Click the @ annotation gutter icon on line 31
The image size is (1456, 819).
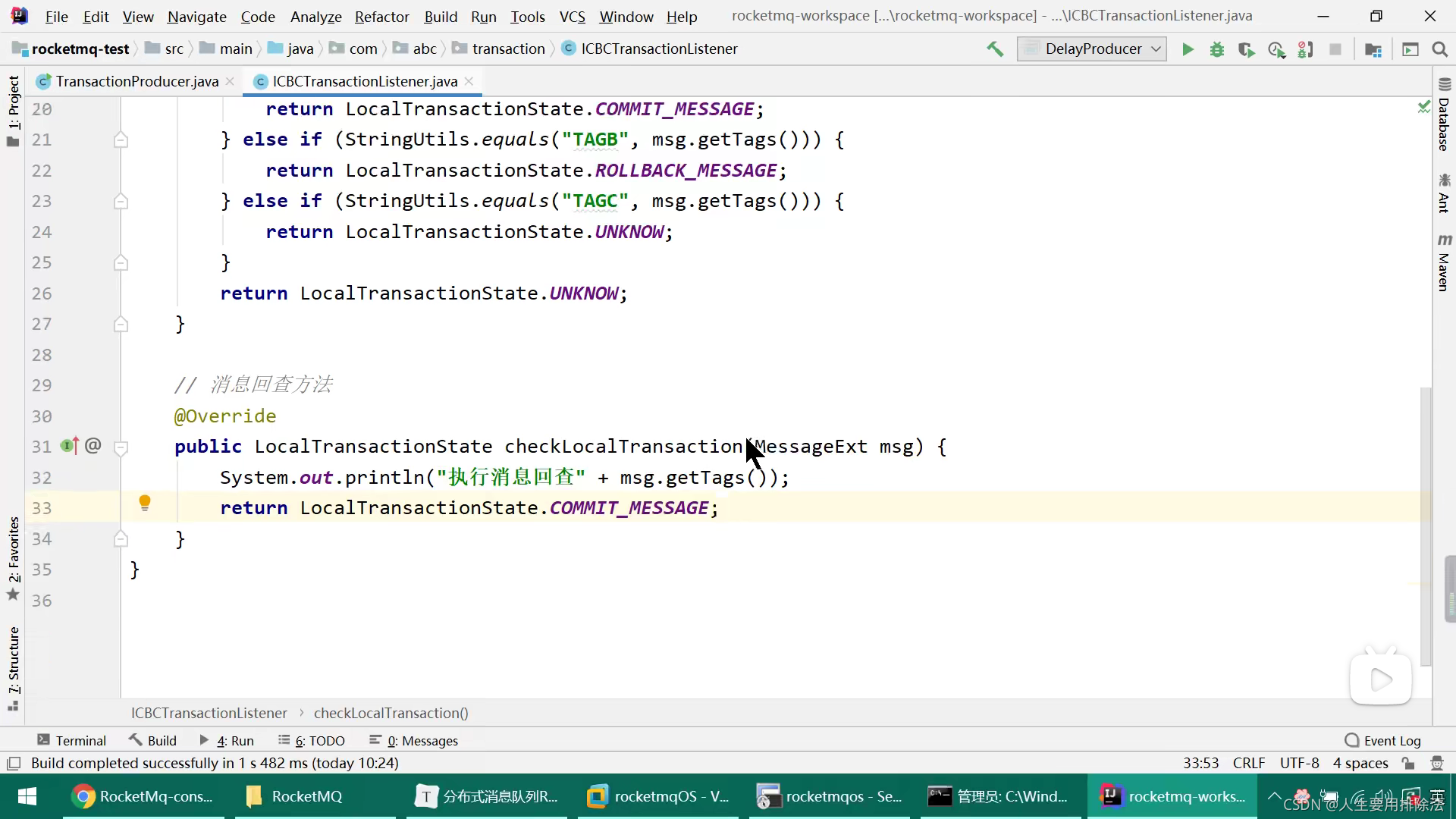[93, 446]
